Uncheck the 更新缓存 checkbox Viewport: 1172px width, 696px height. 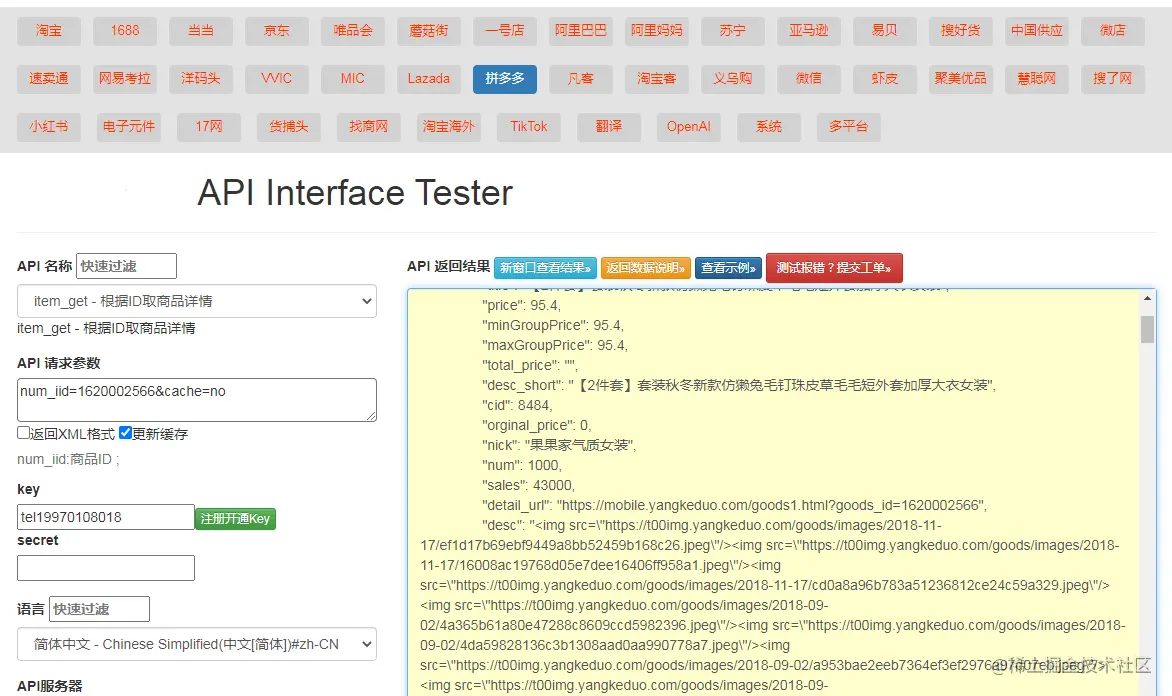tap(125, 433)
